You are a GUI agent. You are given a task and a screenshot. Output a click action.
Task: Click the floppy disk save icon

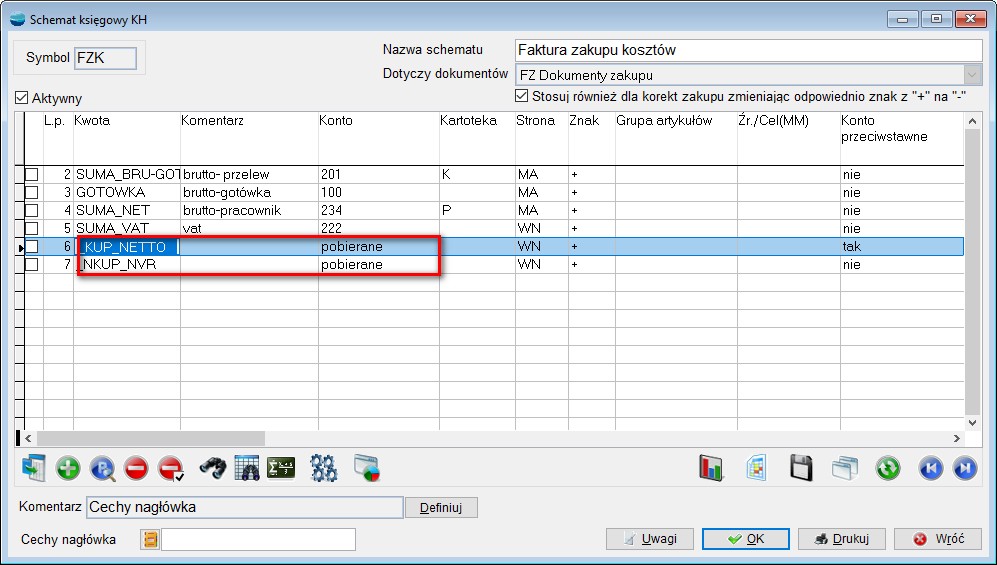pyautogui.click(x=800, y=468)
